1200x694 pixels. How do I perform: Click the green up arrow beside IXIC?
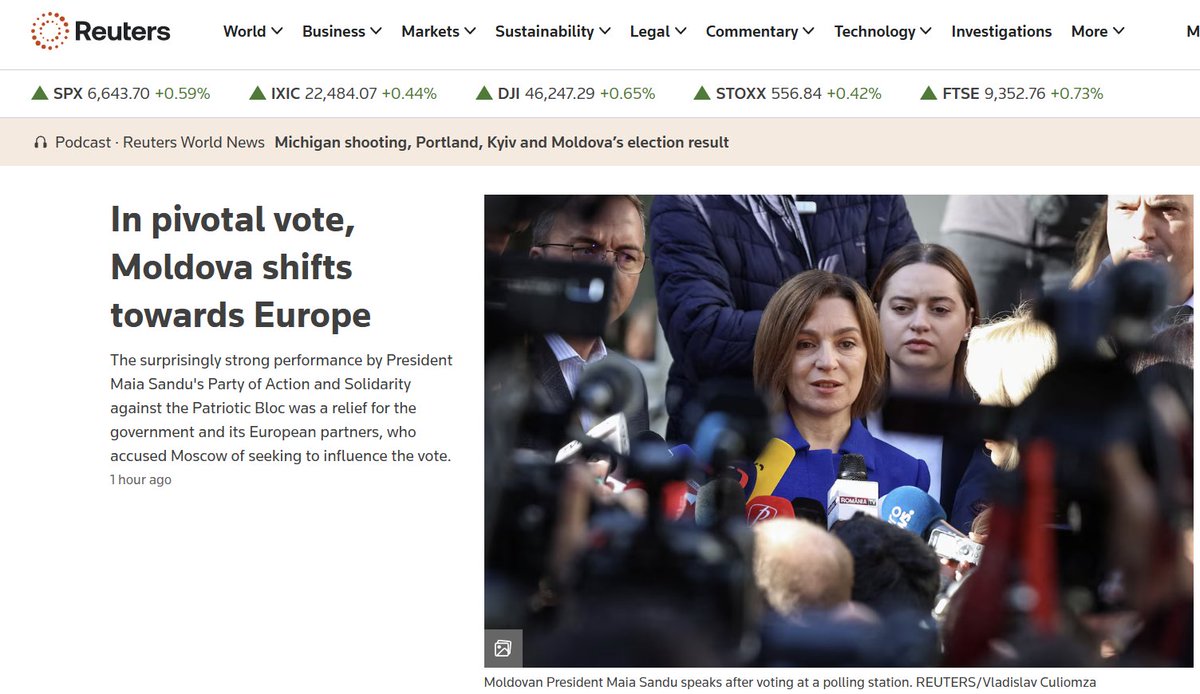(x=255, y=92)
